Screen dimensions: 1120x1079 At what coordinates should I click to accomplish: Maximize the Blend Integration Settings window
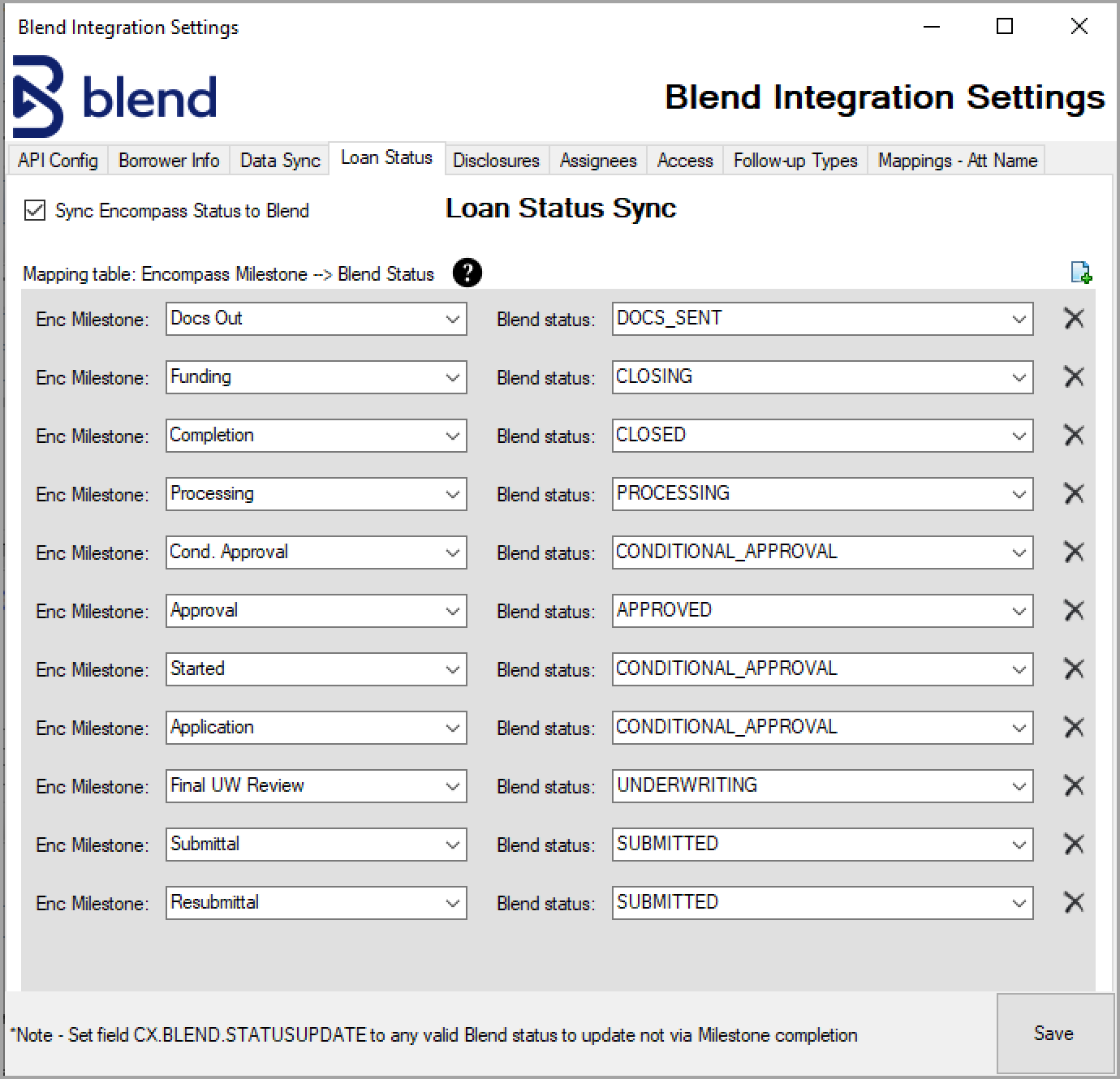point(1005,27)
